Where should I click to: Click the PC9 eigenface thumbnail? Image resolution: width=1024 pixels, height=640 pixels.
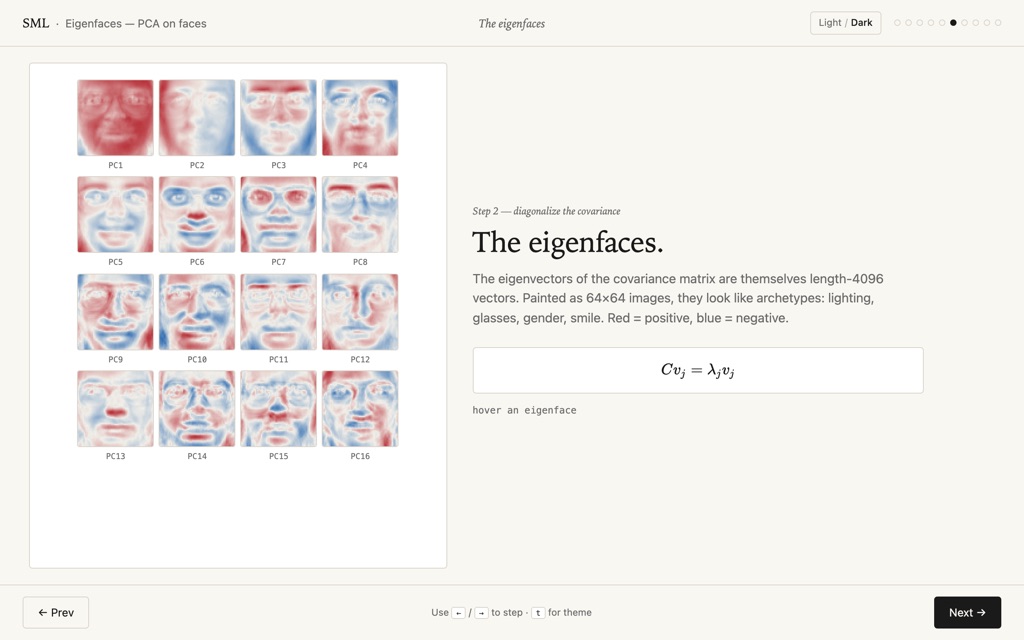(116, 312)
